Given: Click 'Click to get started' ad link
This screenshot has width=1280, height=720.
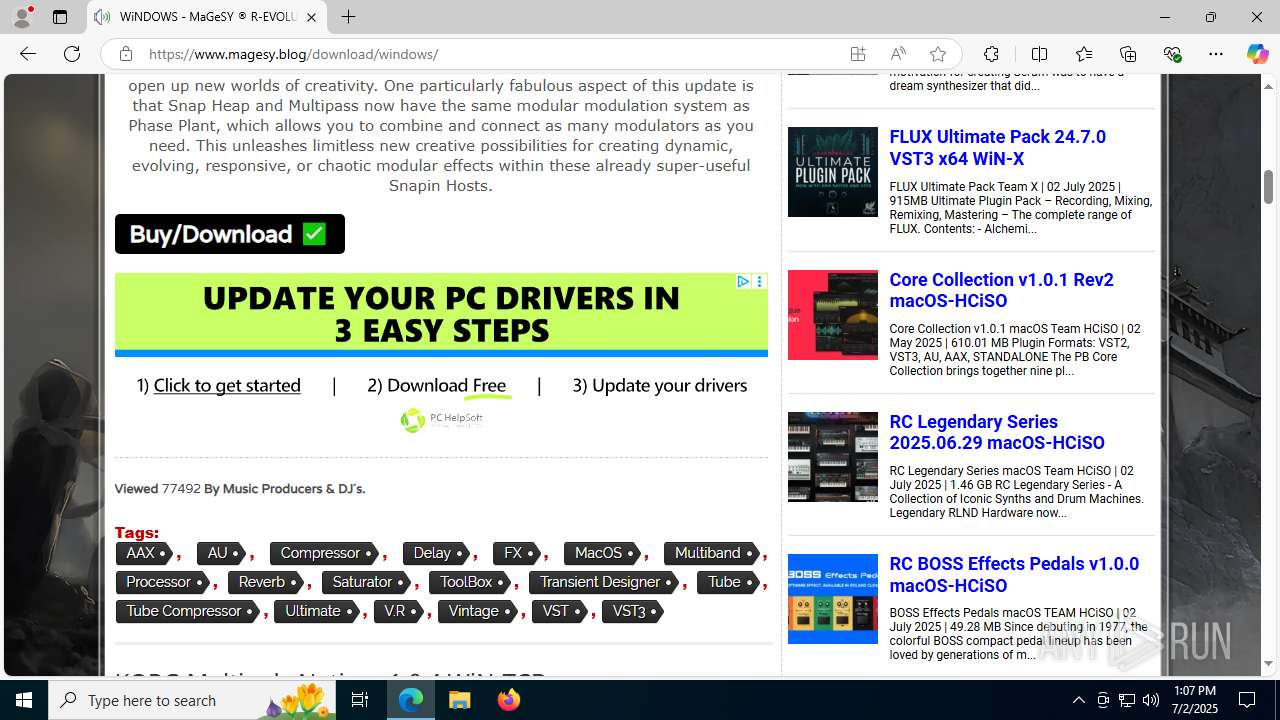Looking at the screenshot, I should click(227, 385).
